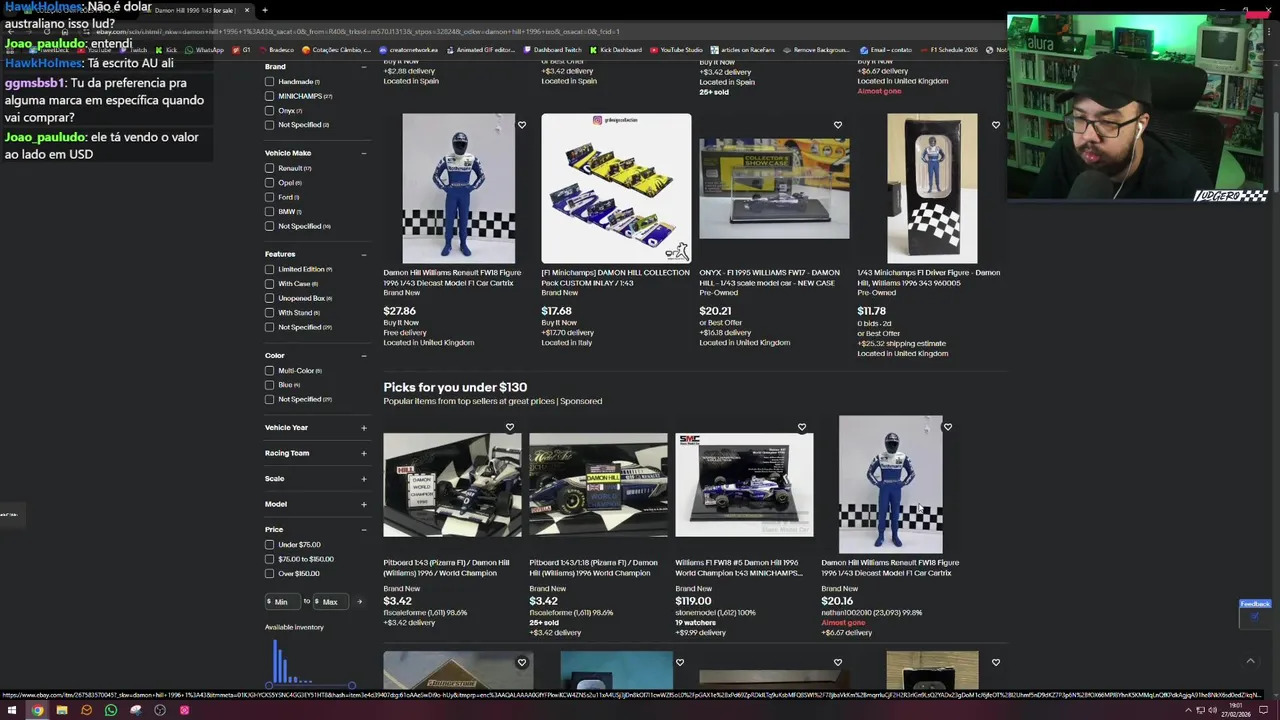Viewport: 1280px width, 720px height.
Task: Check Under $75.00 price filter
Action: [x=269, y=545]
